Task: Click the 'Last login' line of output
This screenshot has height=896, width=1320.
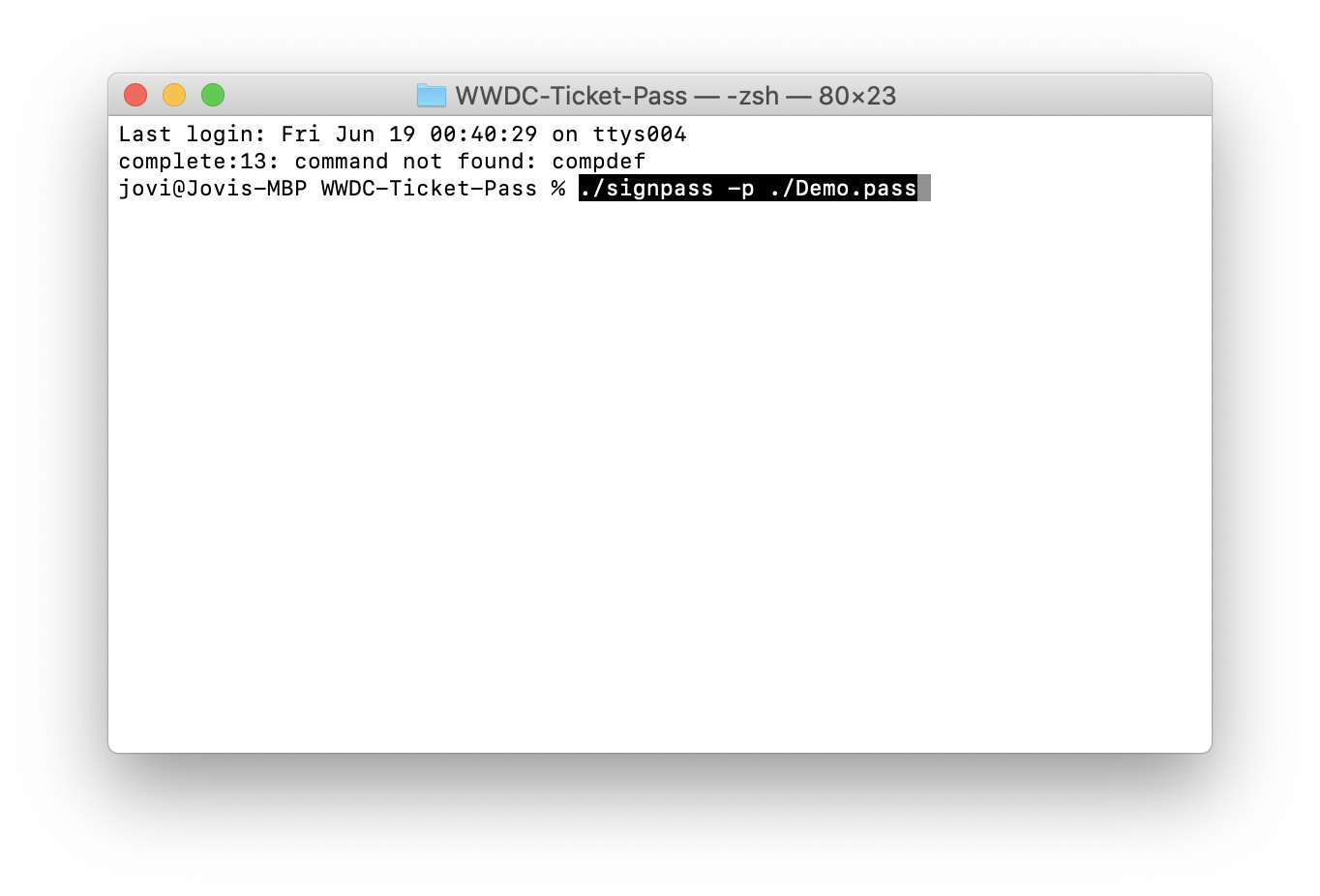Action: coord(403,134)
